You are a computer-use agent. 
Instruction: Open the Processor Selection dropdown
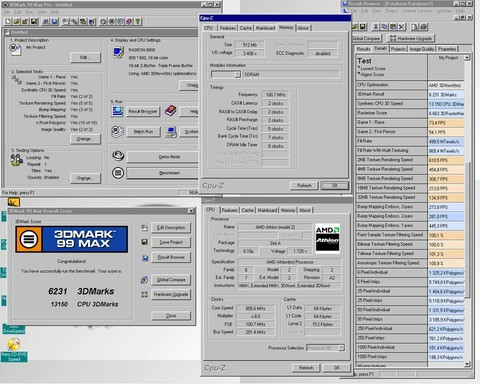(341, 348)
